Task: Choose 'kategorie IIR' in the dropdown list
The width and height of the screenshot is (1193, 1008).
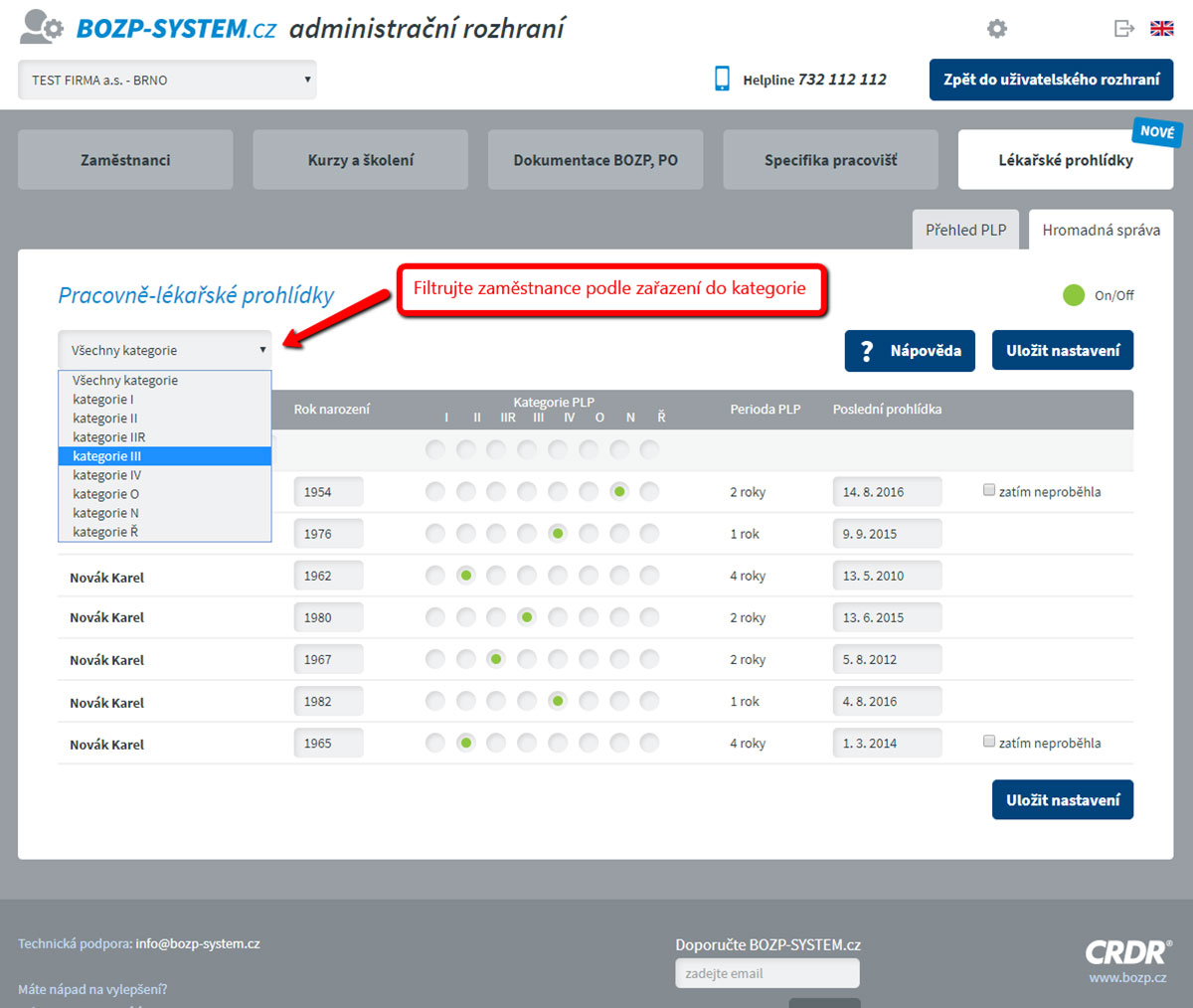Action: [165, 437]
